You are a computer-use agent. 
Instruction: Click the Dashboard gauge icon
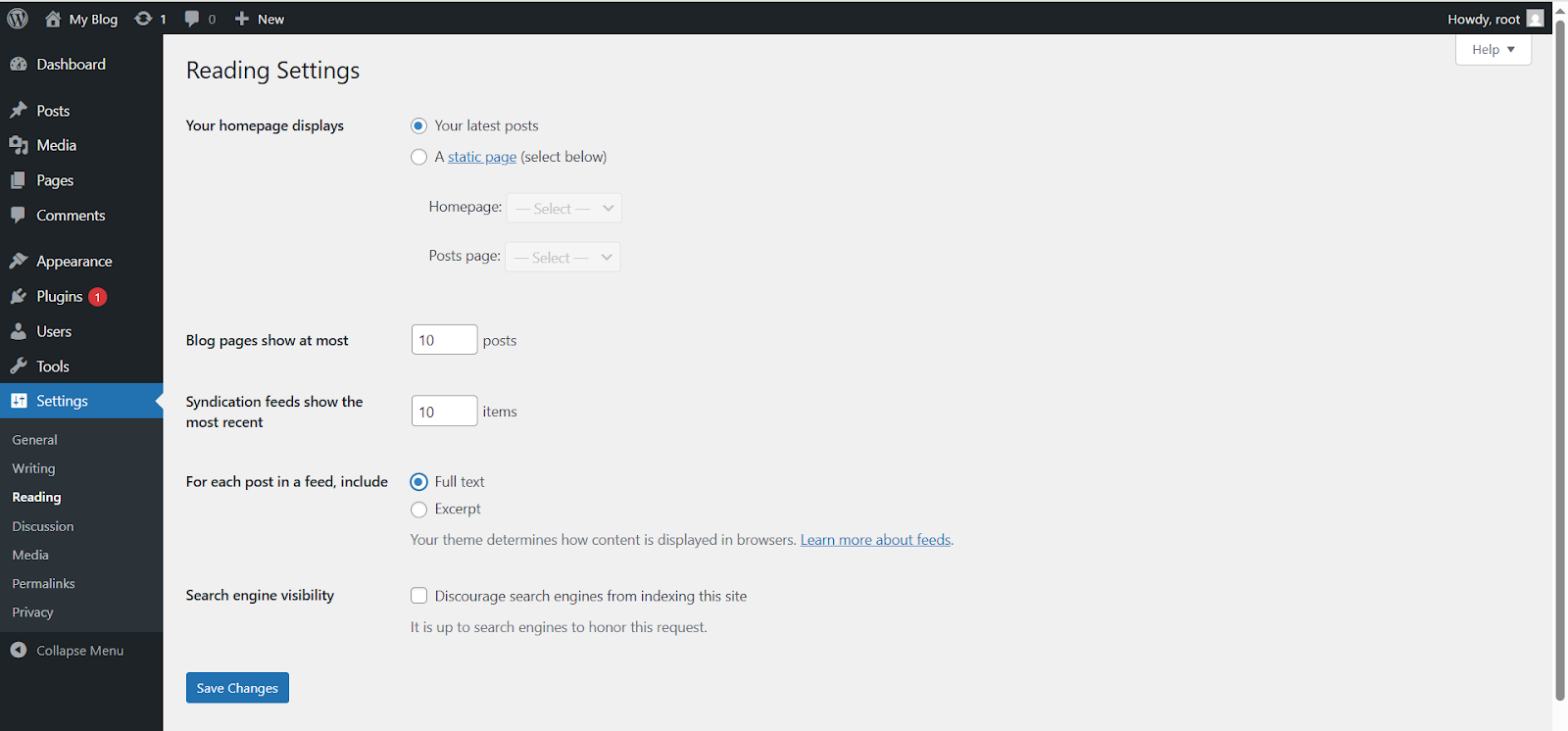(x=19, y=64)
